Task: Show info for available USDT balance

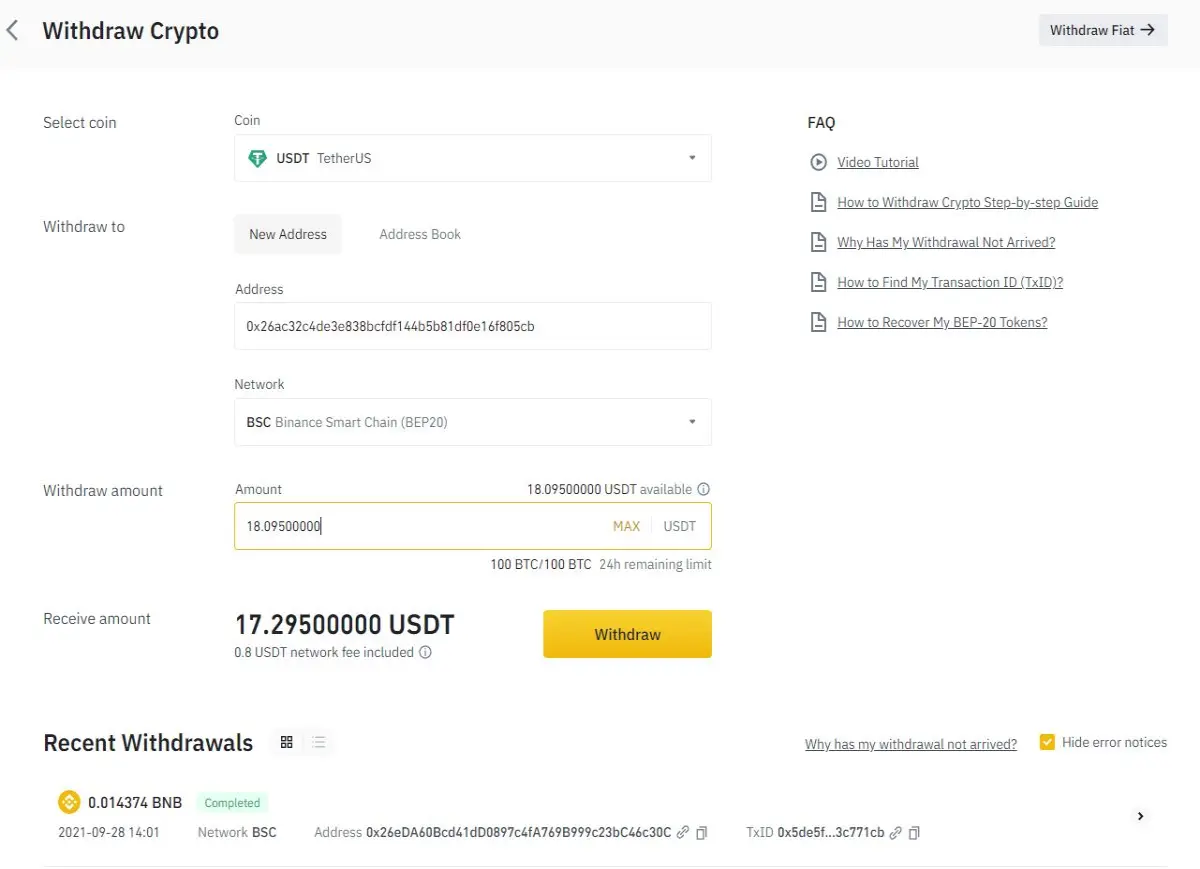Action: pyautogui.click(x=703, y=490)
